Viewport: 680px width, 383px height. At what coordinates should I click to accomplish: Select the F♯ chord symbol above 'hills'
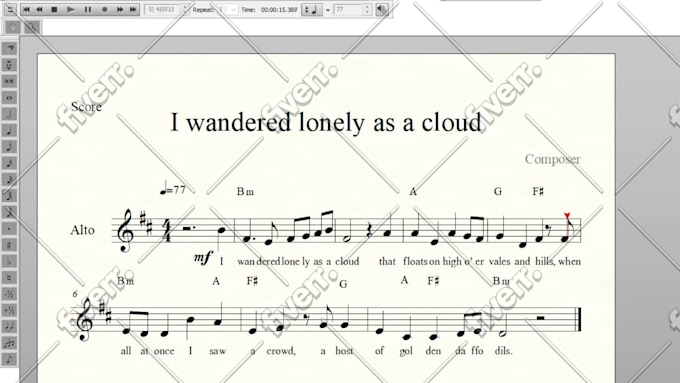538,191
